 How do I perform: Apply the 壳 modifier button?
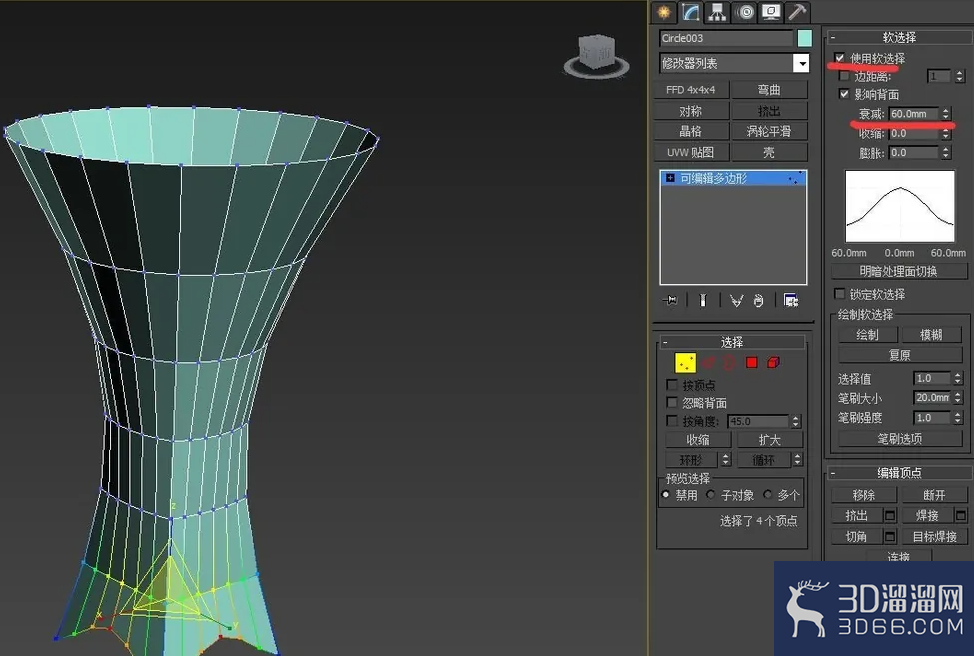[769, 152]
